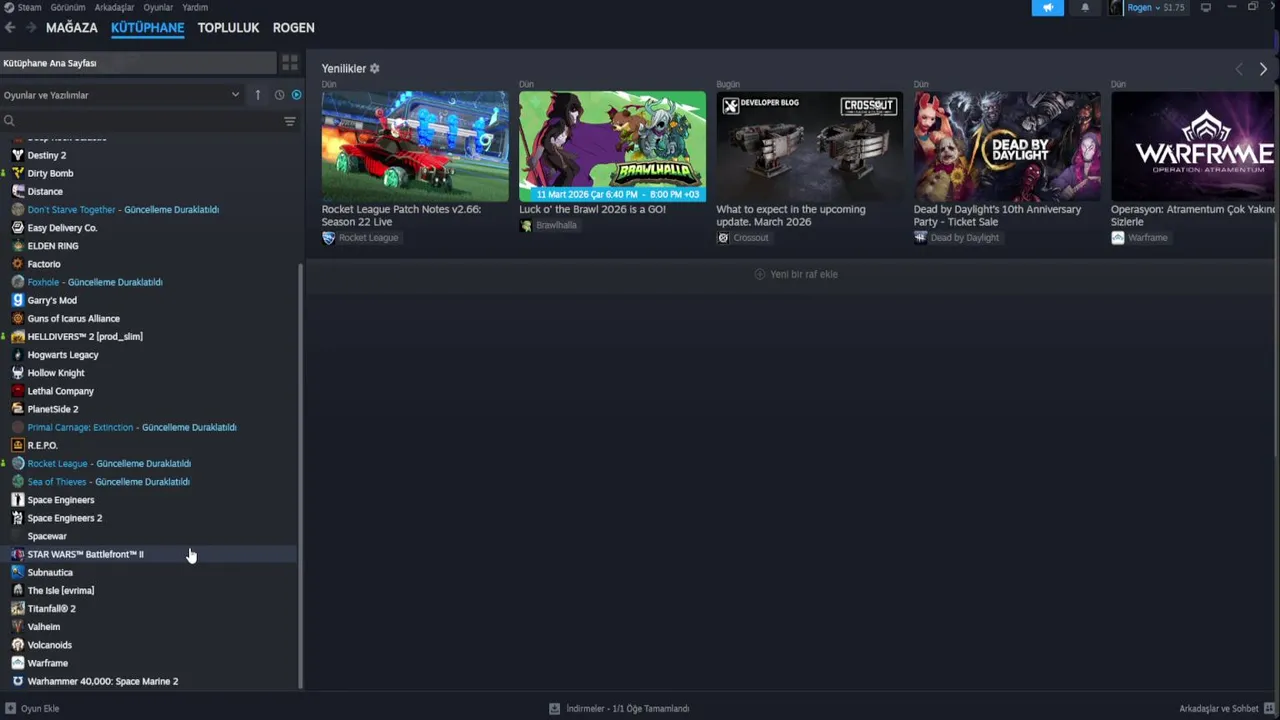This screenshot has width=1280, height=720.
Task: Click the forward navigation arrow
Action: 31,28
